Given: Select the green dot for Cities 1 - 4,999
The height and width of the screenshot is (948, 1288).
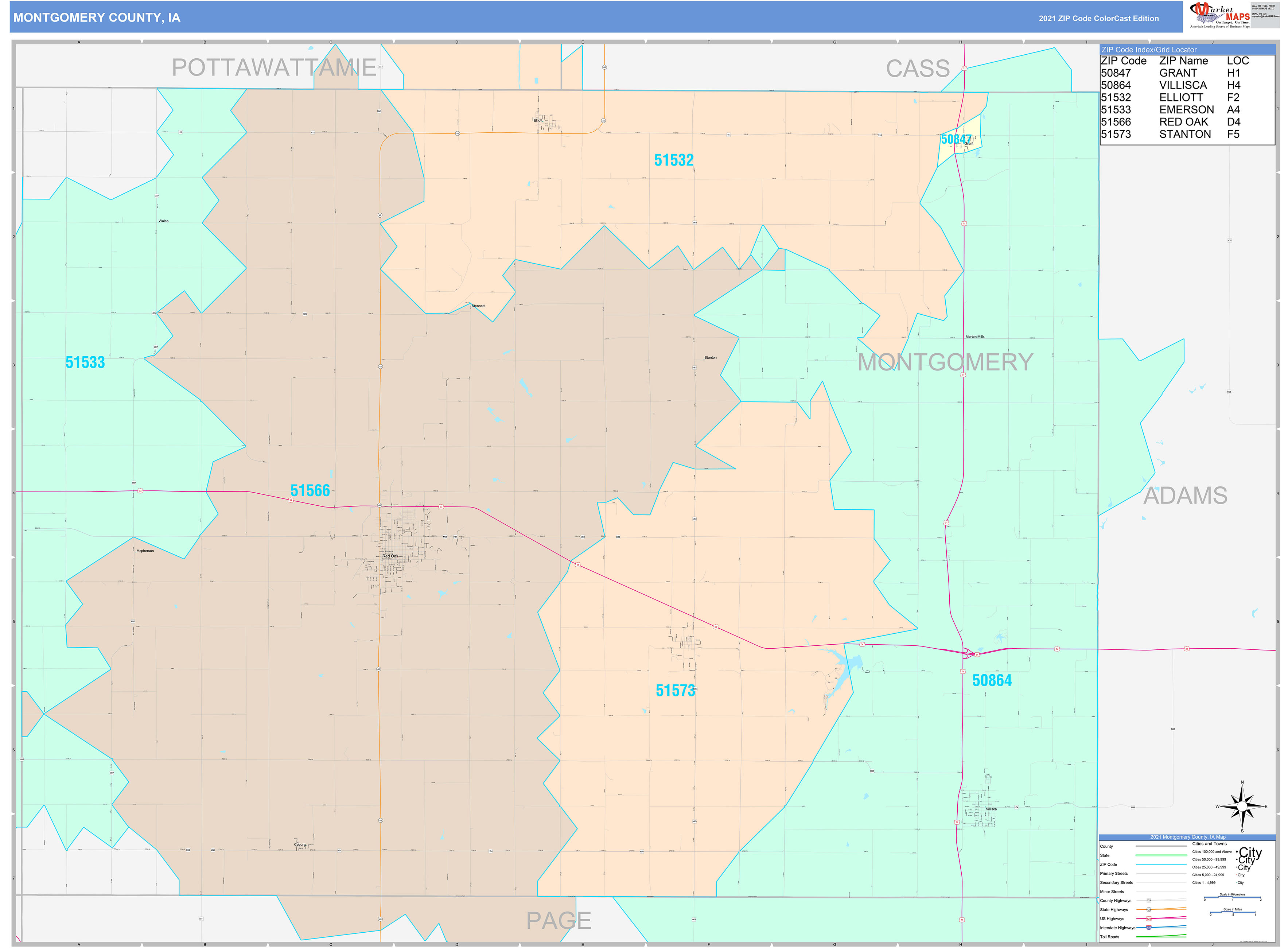Looking at the screenshot, I should click(1237, 883).
